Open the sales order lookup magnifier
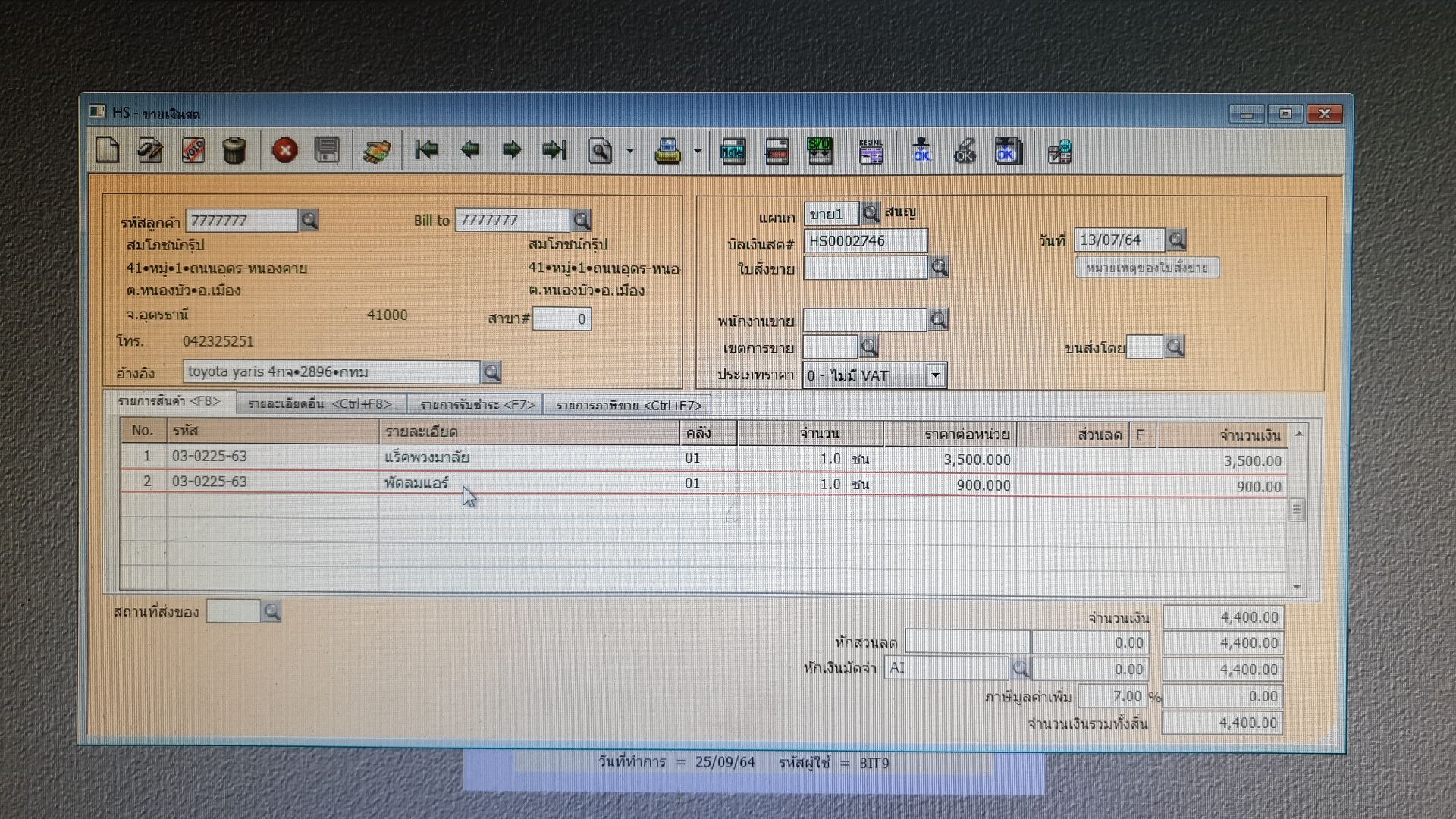 (939, 267)
